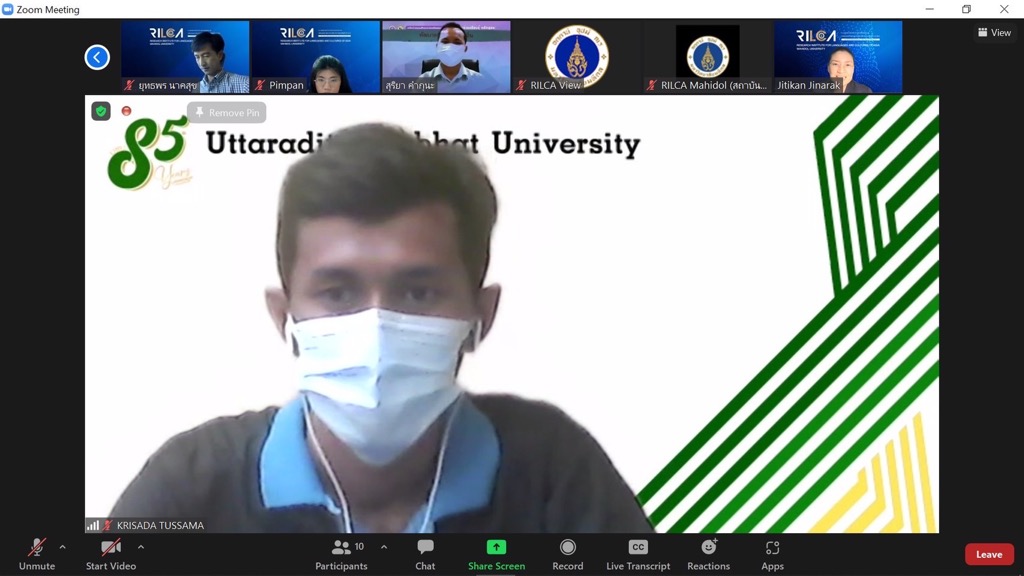Enable Live Transcript captions
Screen dimensions: 1024x576
637,553
